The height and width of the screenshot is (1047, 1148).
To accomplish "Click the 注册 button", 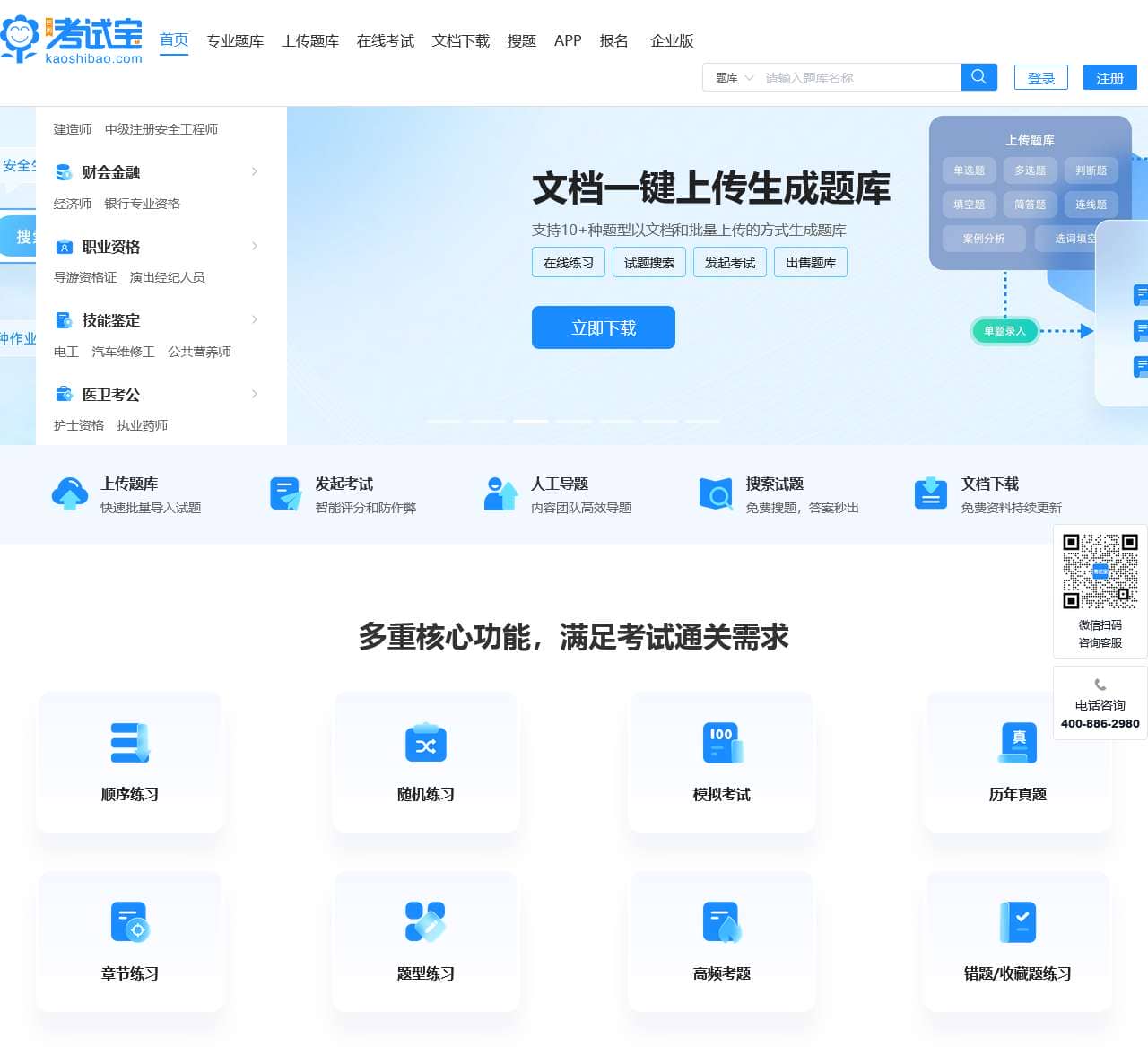I will pyautogui.click(x=1110, y=78).
